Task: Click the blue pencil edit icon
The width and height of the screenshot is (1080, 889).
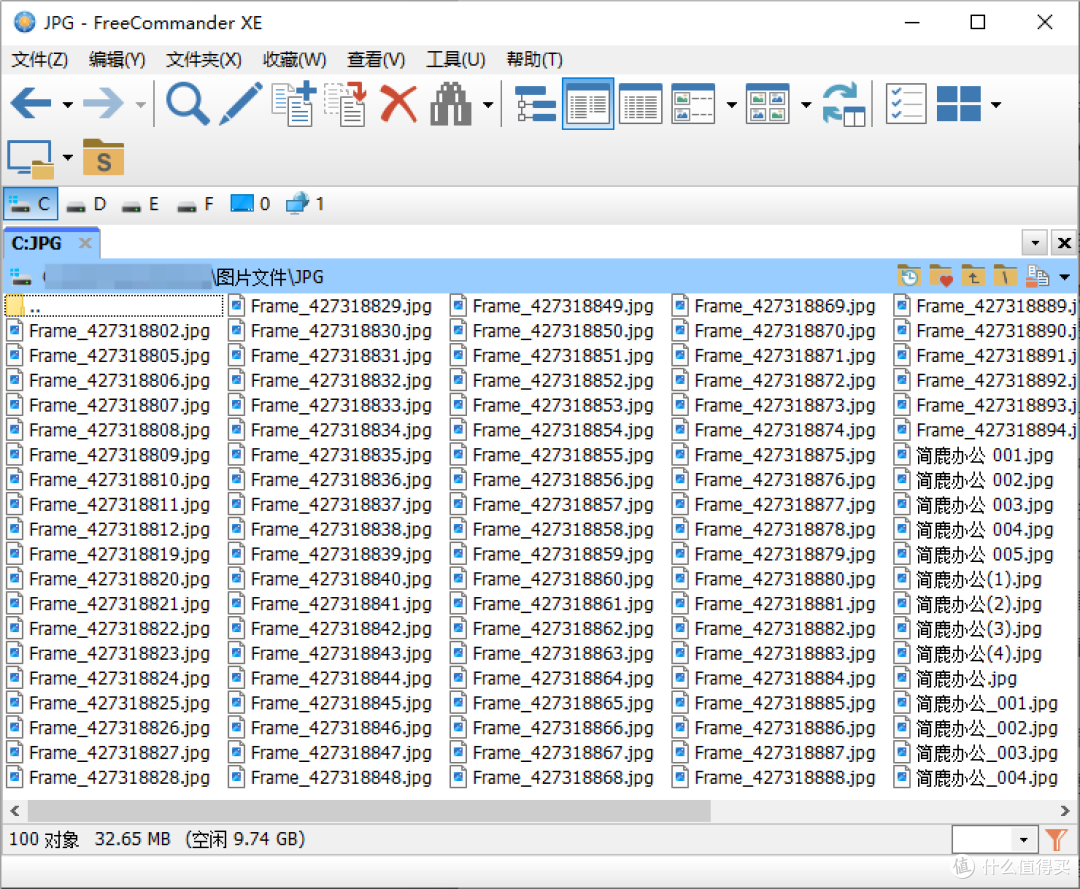Action: click(241, 104)
